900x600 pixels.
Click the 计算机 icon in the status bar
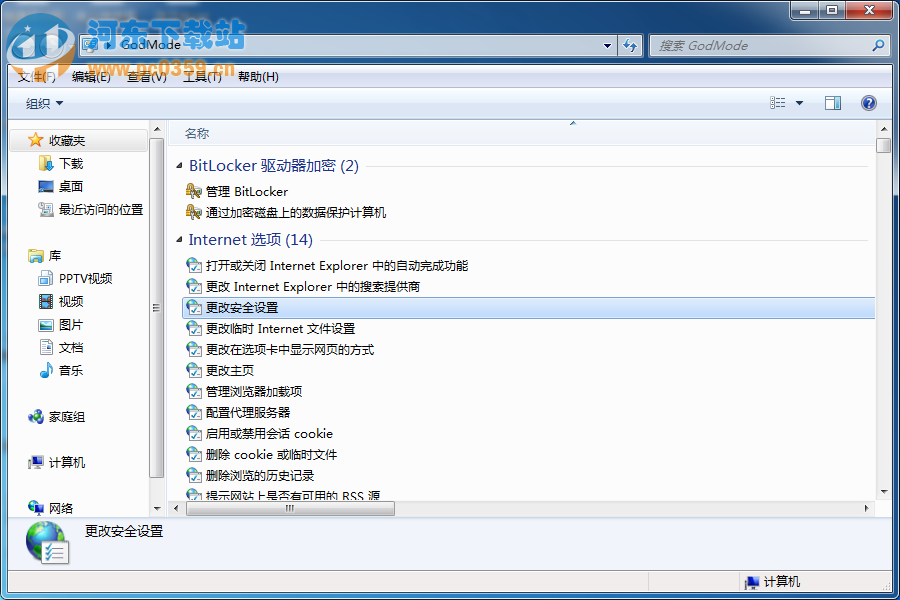point(750,581)
